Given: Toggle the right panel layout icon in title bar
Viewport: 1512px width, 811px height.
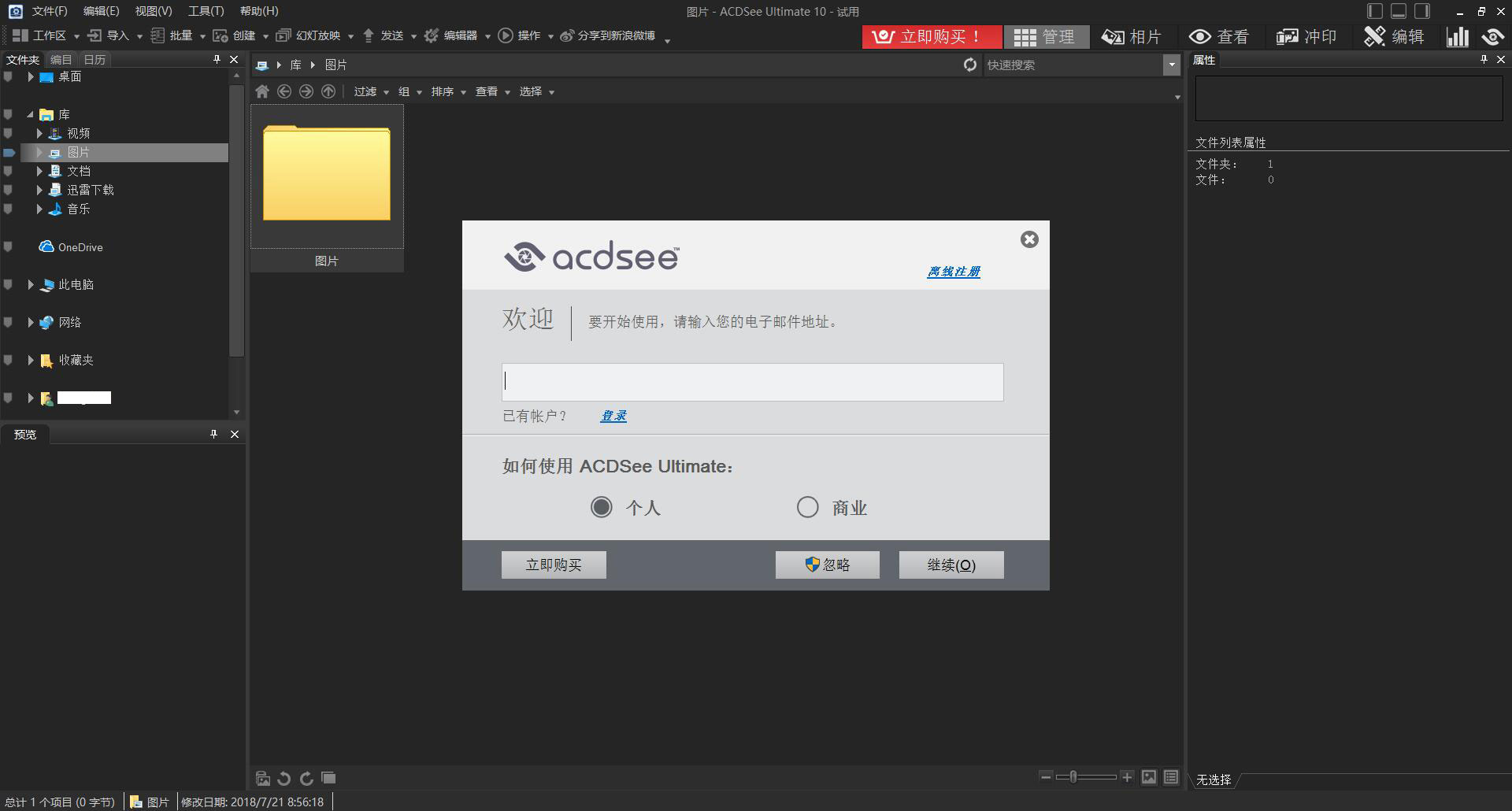Looking at the screenshot, I should tap(1422, 11).
